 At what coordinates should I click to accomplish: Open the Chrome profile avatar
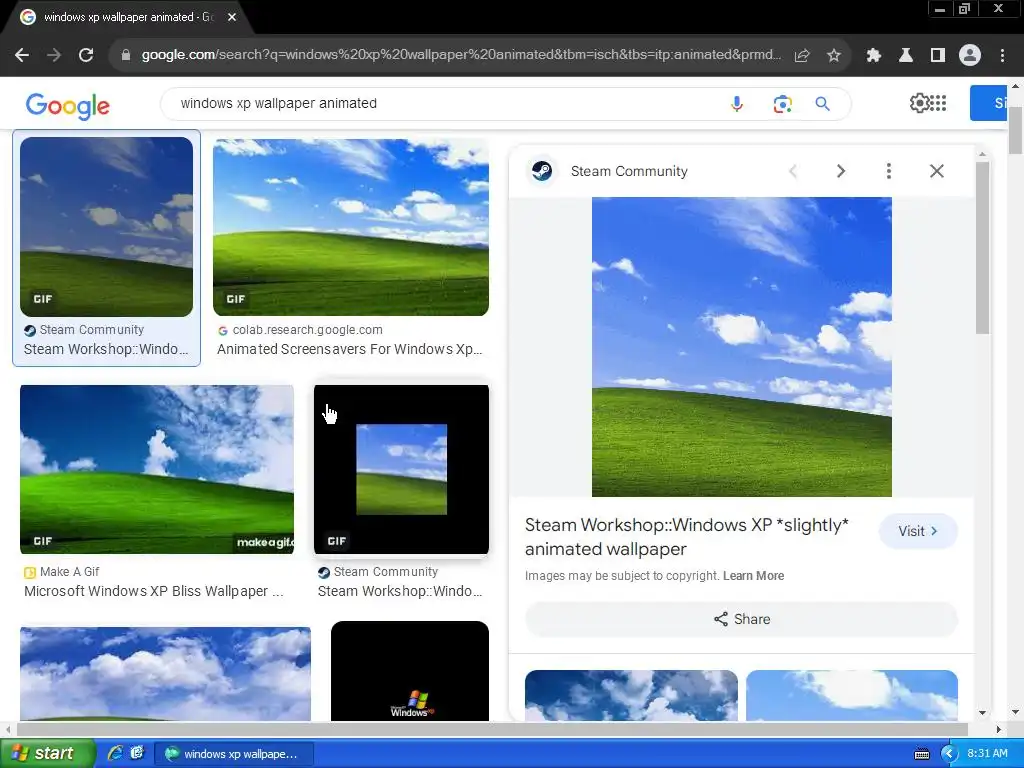point(970,55)
